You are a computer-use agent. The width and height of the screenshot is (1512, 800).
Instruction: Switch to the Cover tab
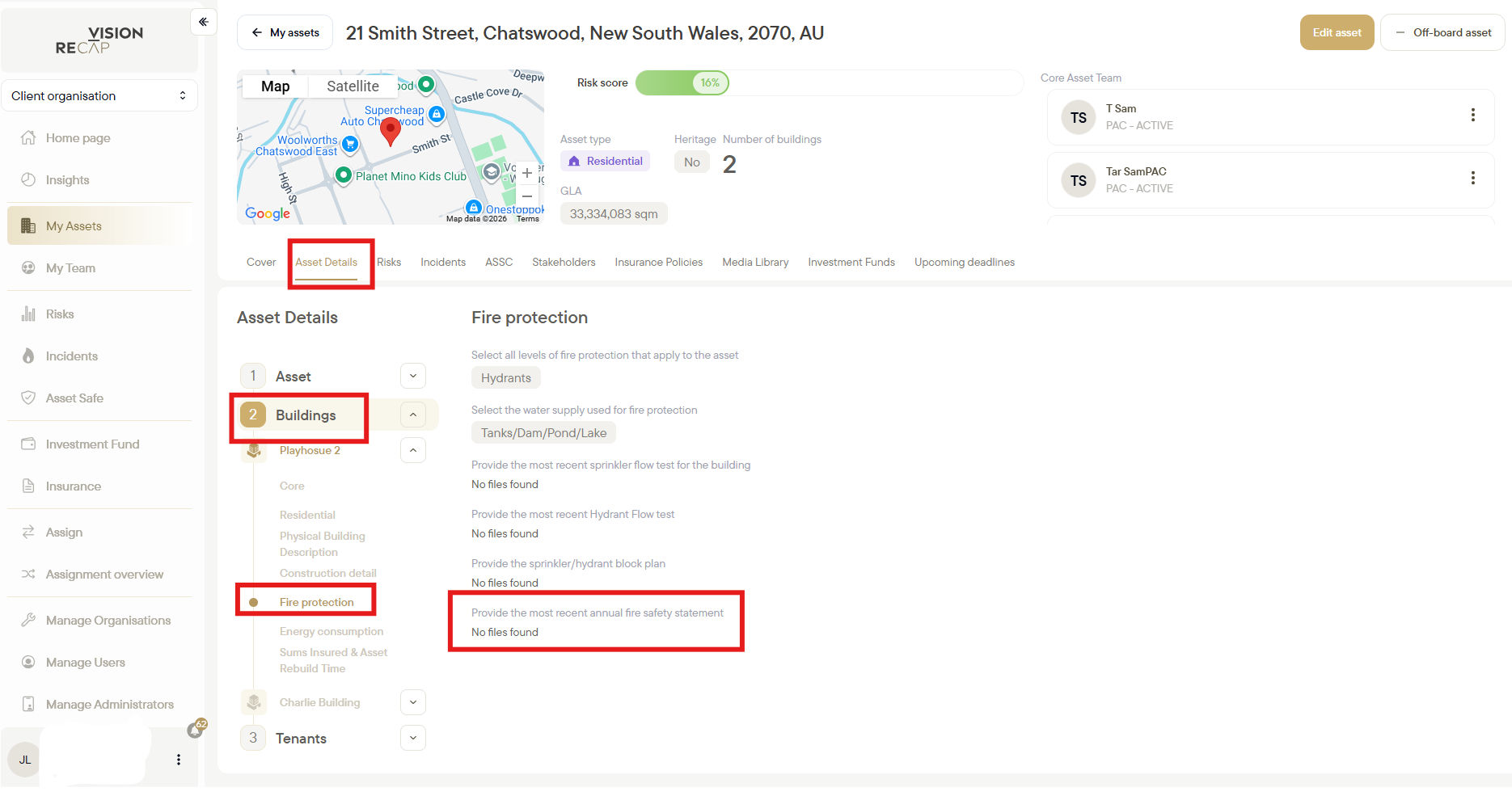[261, 262]
